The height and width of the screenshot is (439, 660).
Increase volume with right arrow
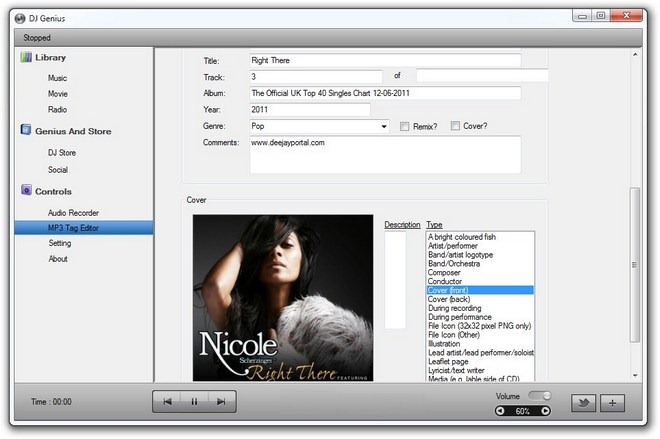(546, 411)
